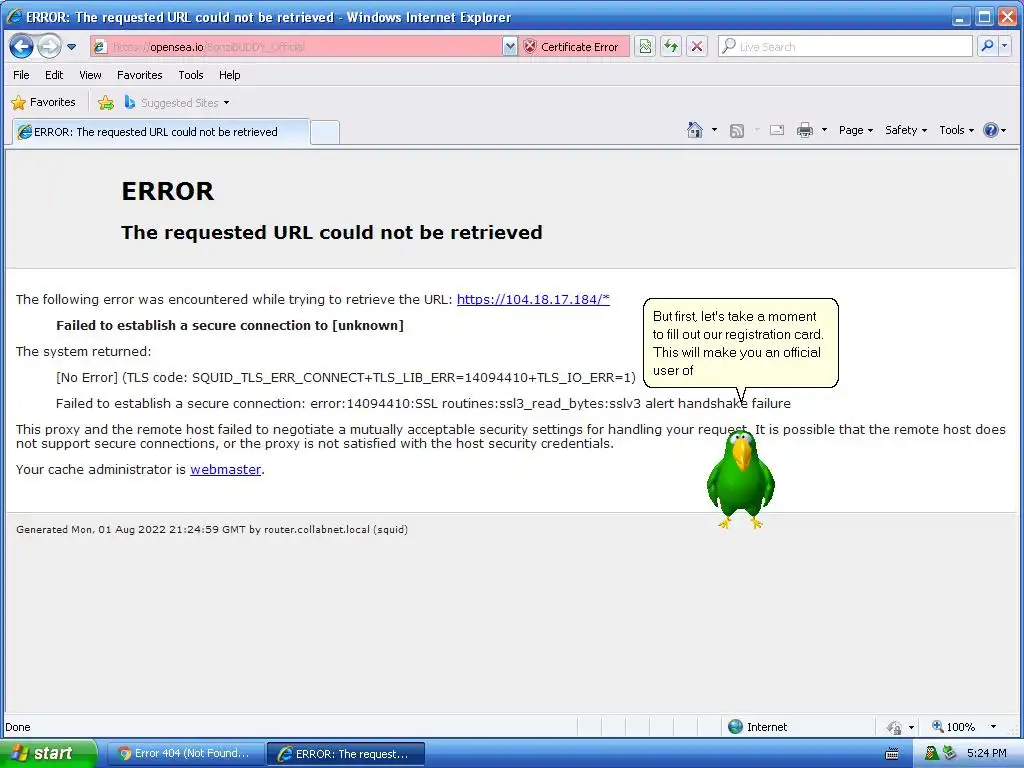Open the Favorites center star button
Viewport: 1024px width, 768px height.
(44, 103)
